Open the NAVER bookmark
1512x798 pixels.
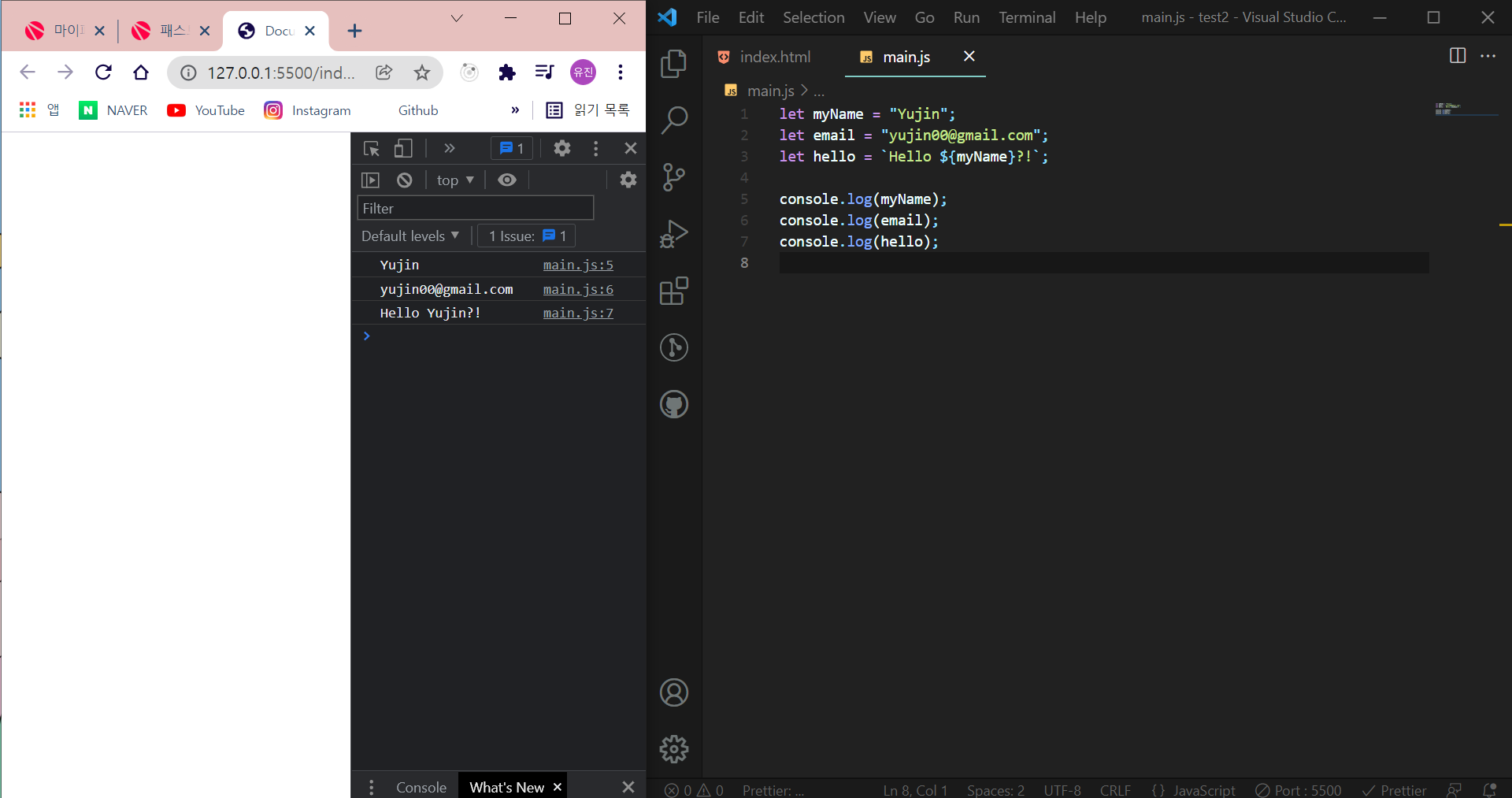(113, 110)
